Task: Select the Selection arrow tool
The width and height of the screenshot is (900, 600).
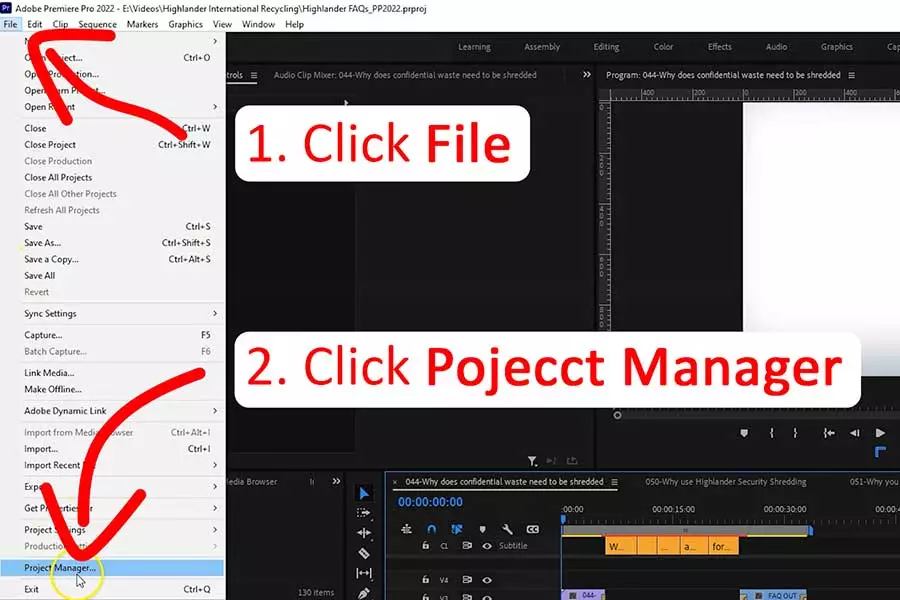Action: 364,493
